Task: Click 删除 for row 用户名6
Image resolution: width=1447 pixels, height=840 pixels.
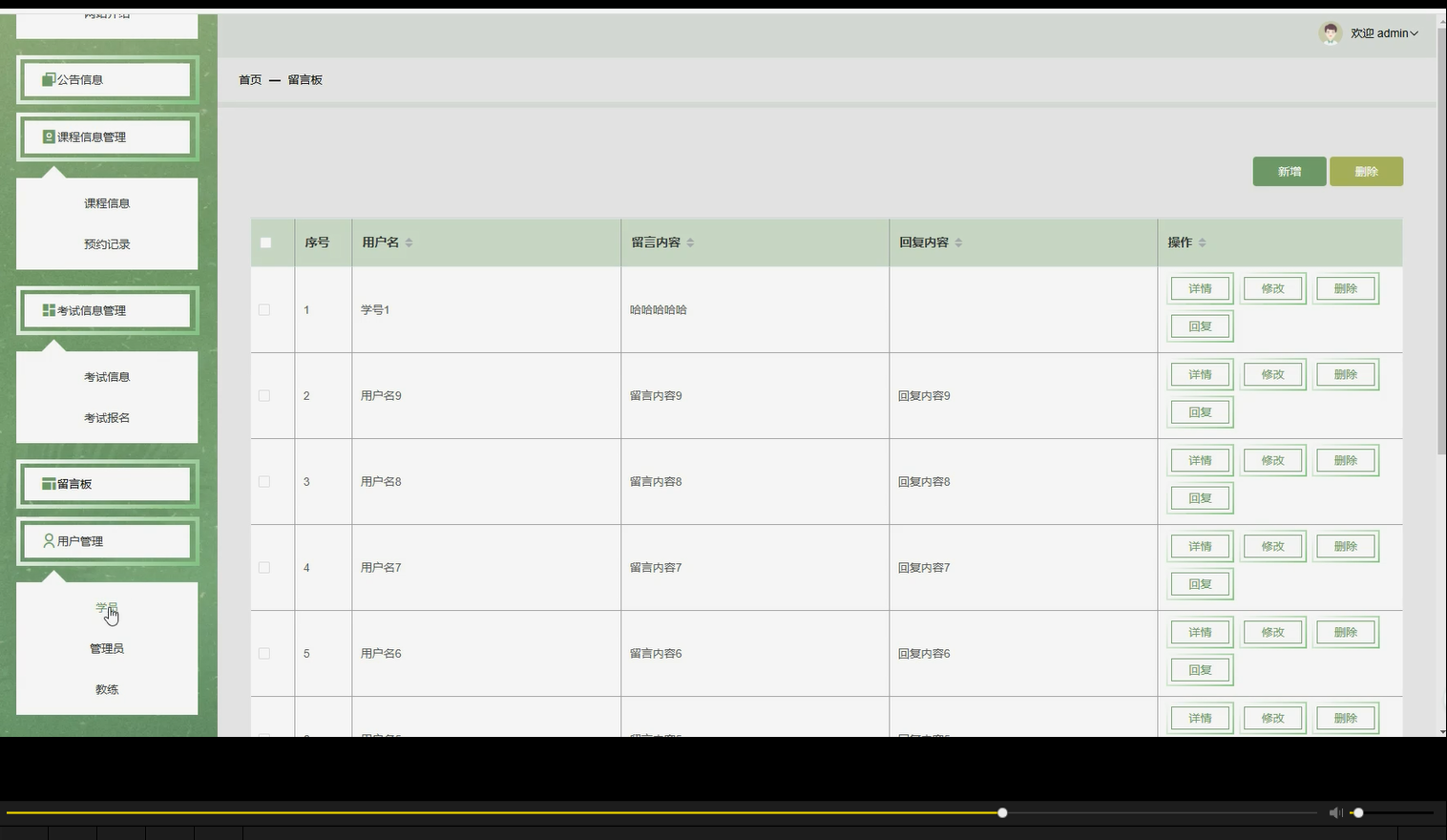Action: tap(1346, 632)
